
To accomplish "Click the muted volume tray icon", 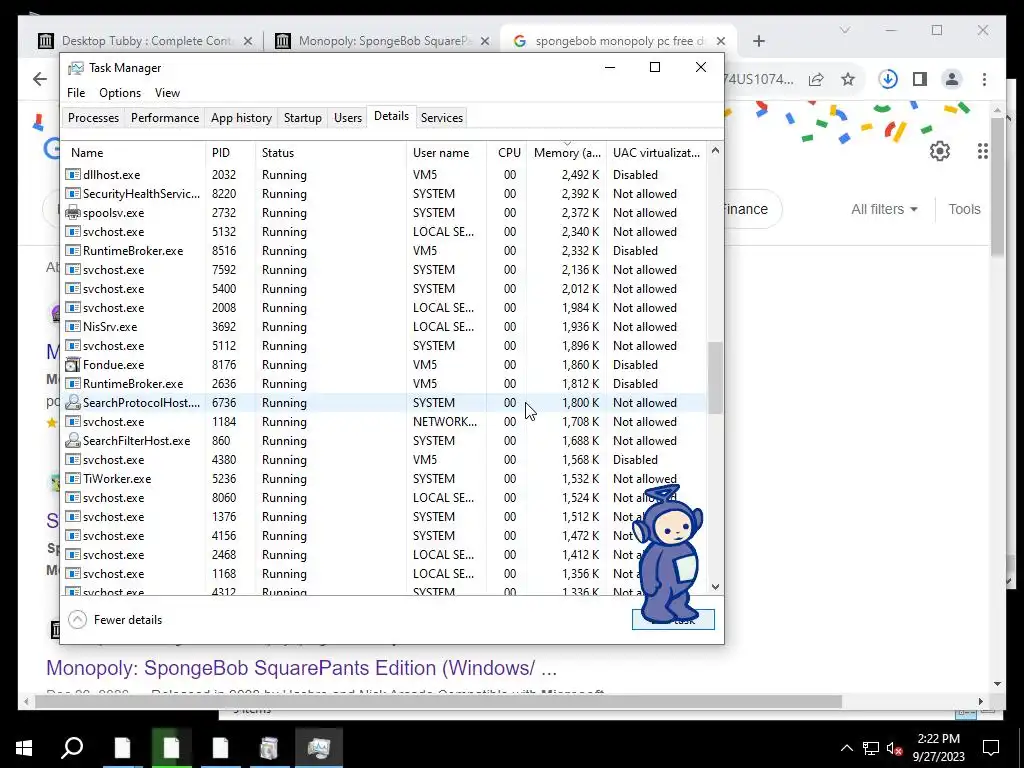I will 894,748.
